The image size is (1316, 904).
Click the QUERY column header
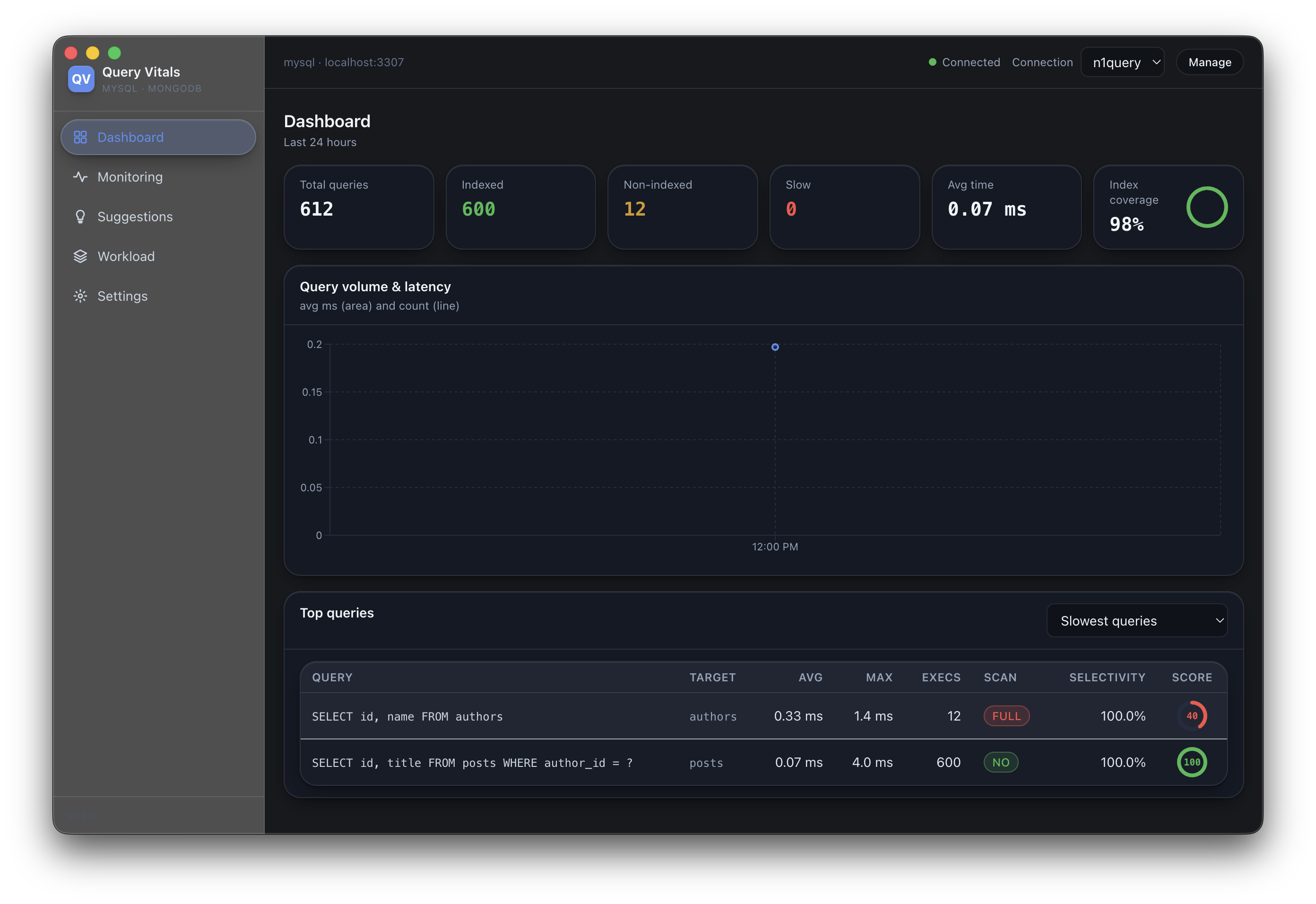332,678
